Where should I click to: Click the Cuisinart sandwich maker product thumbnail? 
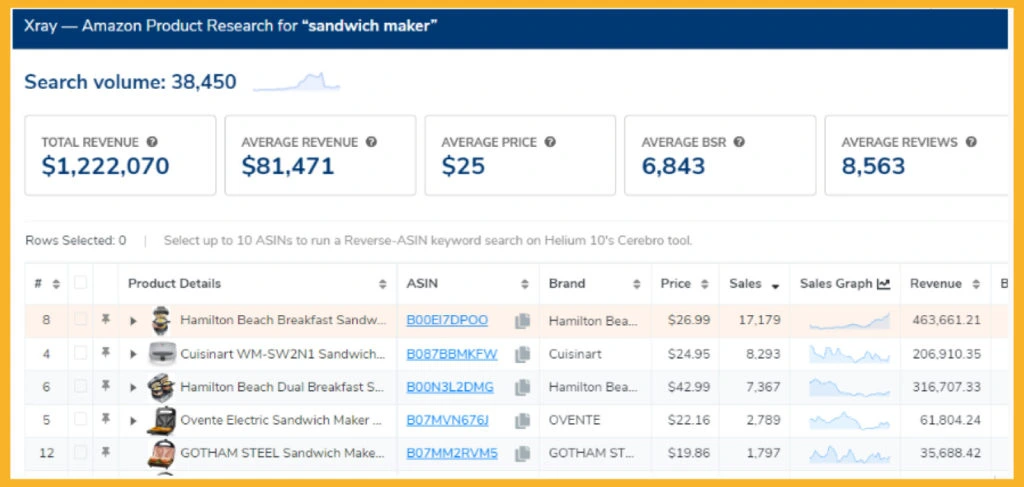161,354
